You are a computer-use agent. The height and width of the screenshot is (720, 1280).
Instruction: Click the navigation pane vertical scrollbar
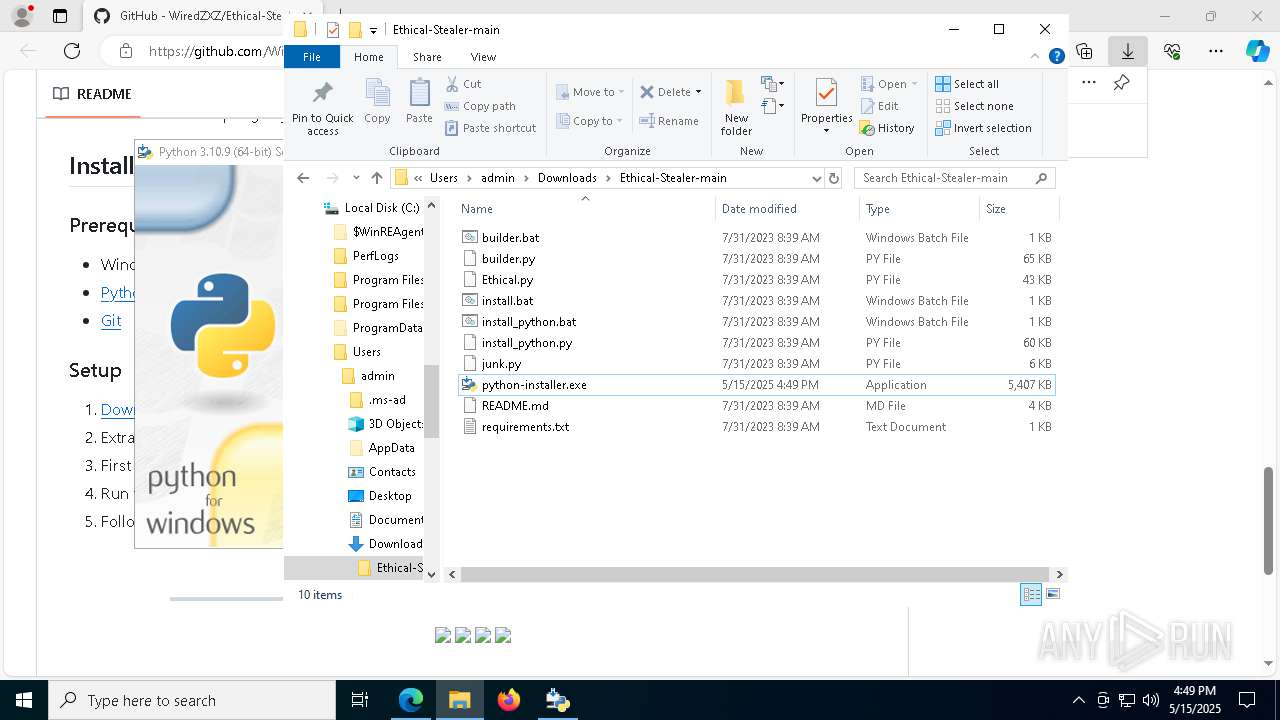point(431,400)
